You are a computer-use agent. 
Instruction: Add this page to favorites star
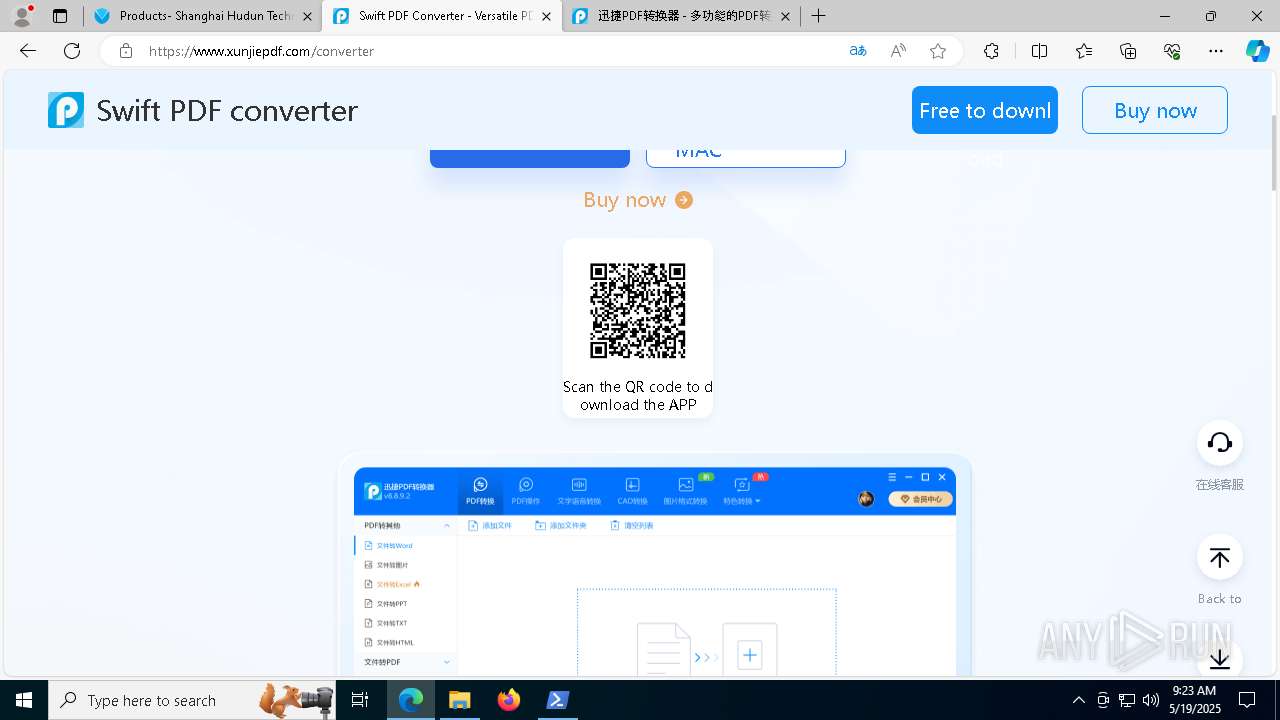(x=938, y=51)
